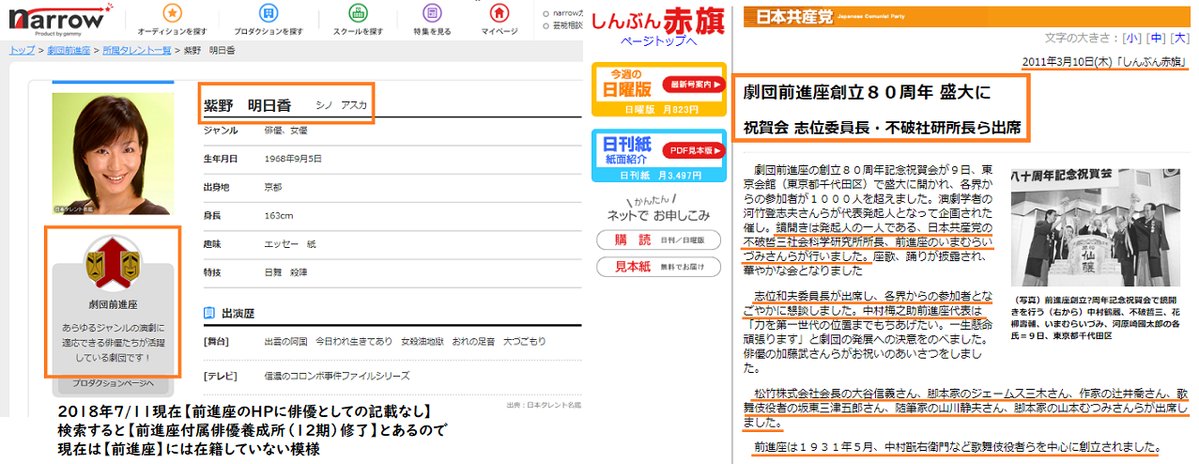1199x464 pixels.
Task: Click the 身長 163cm row
Action: (x=392, y=216)
